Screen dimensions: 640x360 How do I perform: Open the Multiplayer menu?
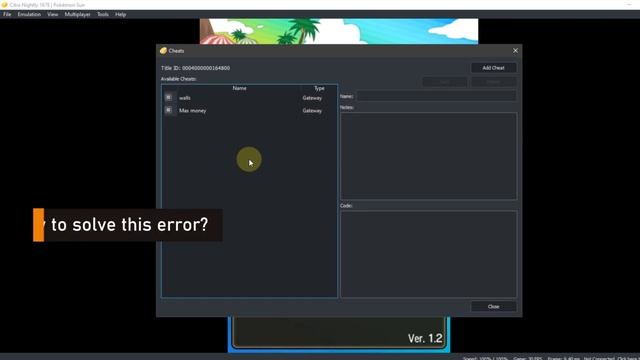[77, 14]
